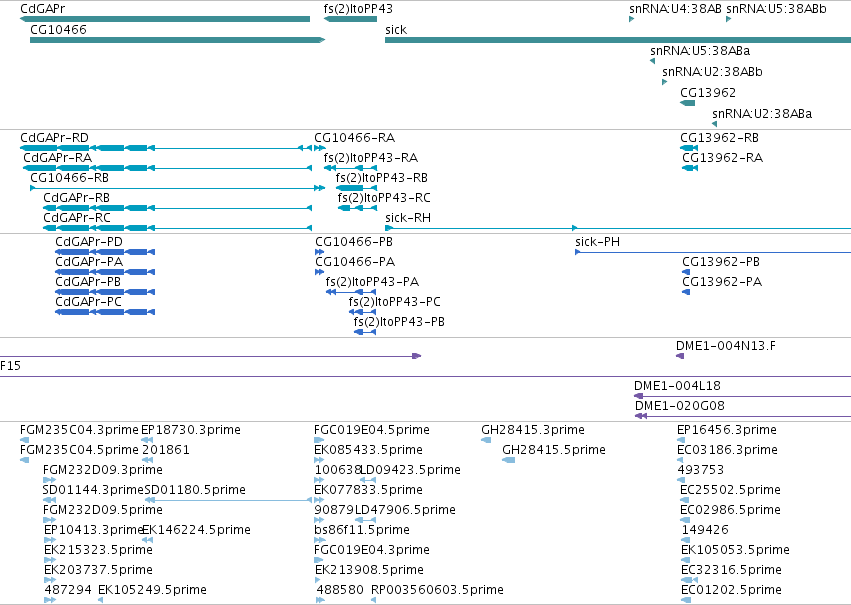Click the CdGAPr-RA transcript label
The height and width of the screenshot is (605, 851).
coord(58,158)
